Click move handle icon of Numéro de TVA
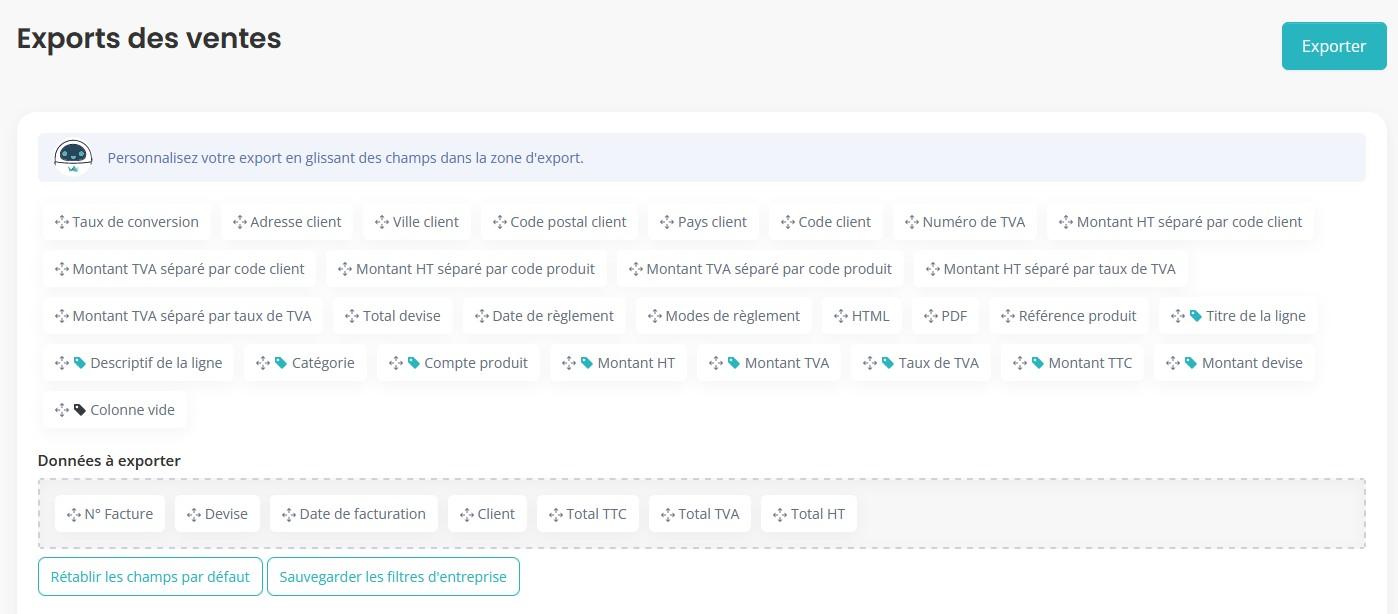Screen dimensions: 1398x614 (x=911, y=222)
